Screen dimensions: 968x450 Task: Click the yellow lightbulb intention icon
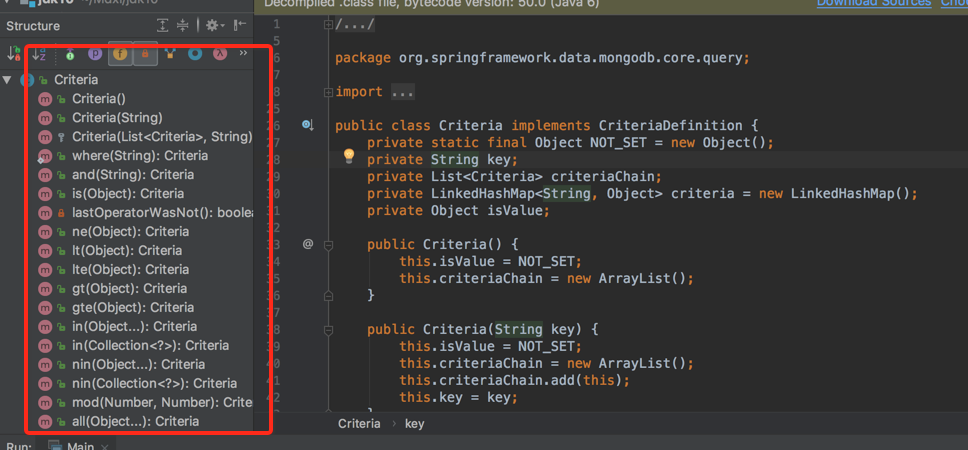pyautogui.click(x=349, y=156)
